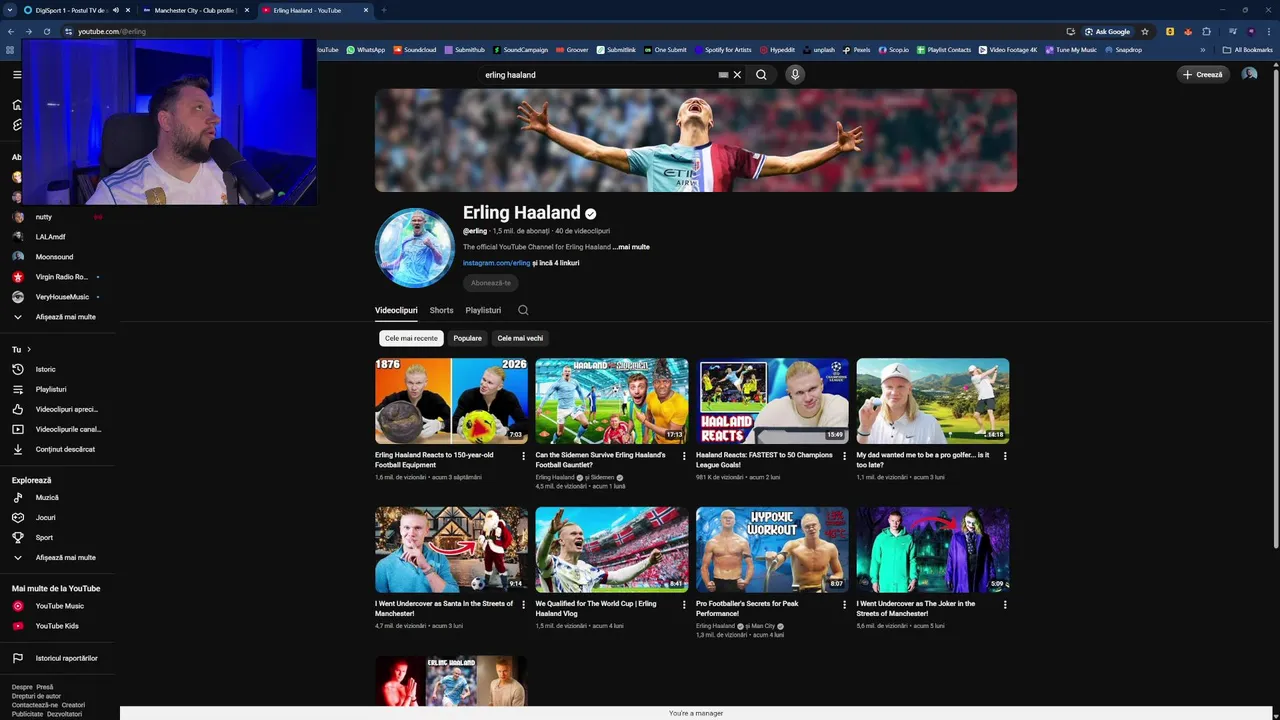The height and width of the screenshot is (720, 1280).
Task: Open the account avatar menu in YouTube header
Action: point(1249,74)
